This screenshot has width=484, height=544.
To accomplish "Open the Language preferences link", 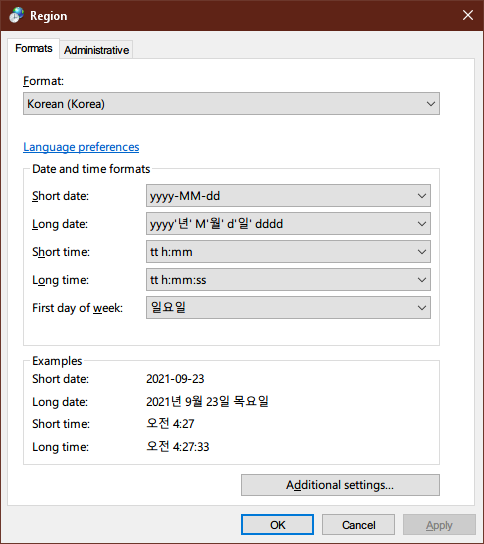I will (x=81, y=147).
